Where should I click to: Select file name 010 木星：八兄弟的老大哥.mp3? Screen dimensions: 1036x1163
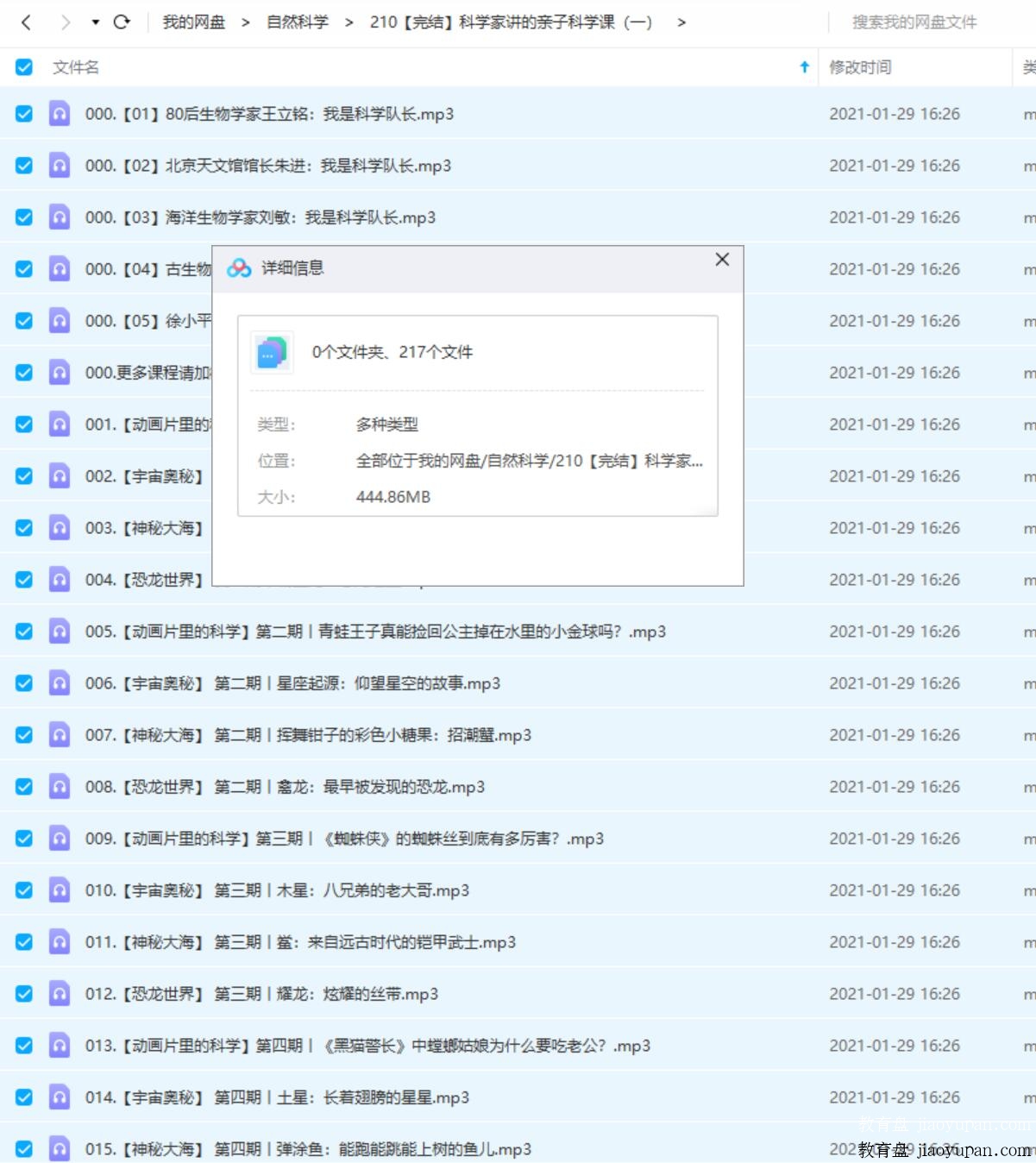pos(277,890)
